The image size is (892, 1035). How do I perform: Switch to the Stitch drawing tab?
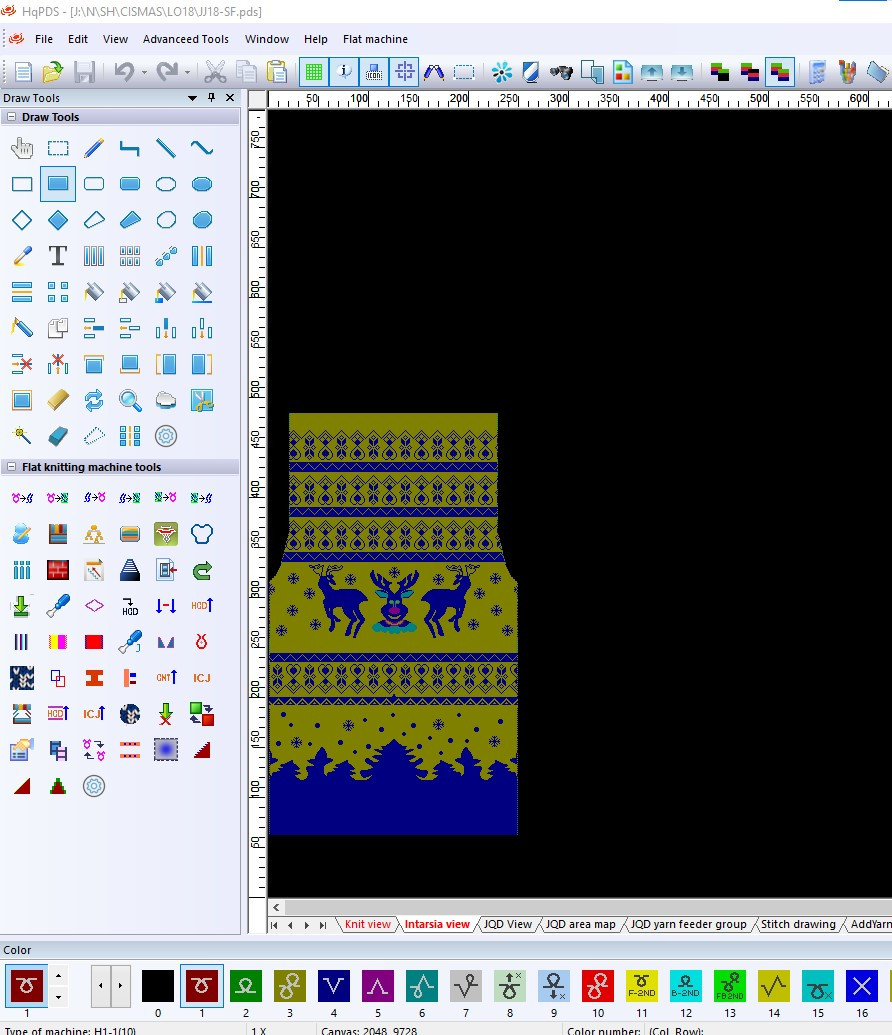(x=798, y=924)
